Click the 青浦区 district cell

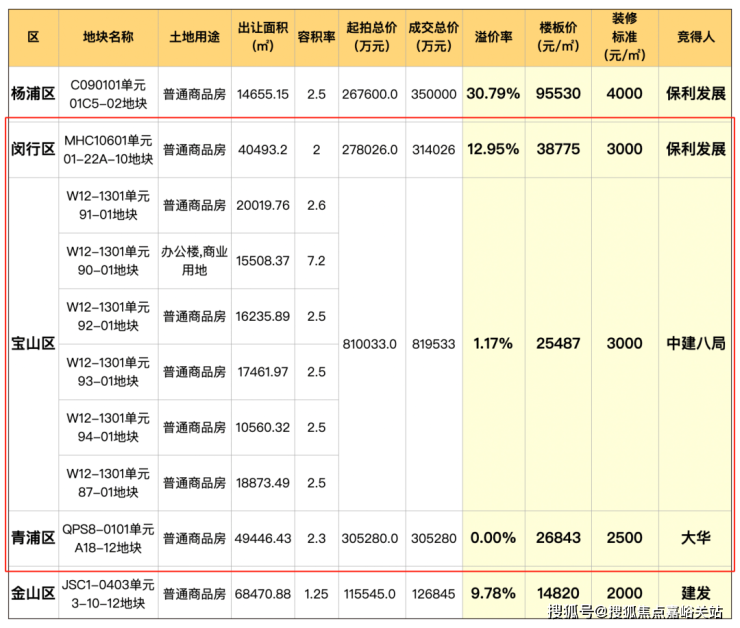32,538
